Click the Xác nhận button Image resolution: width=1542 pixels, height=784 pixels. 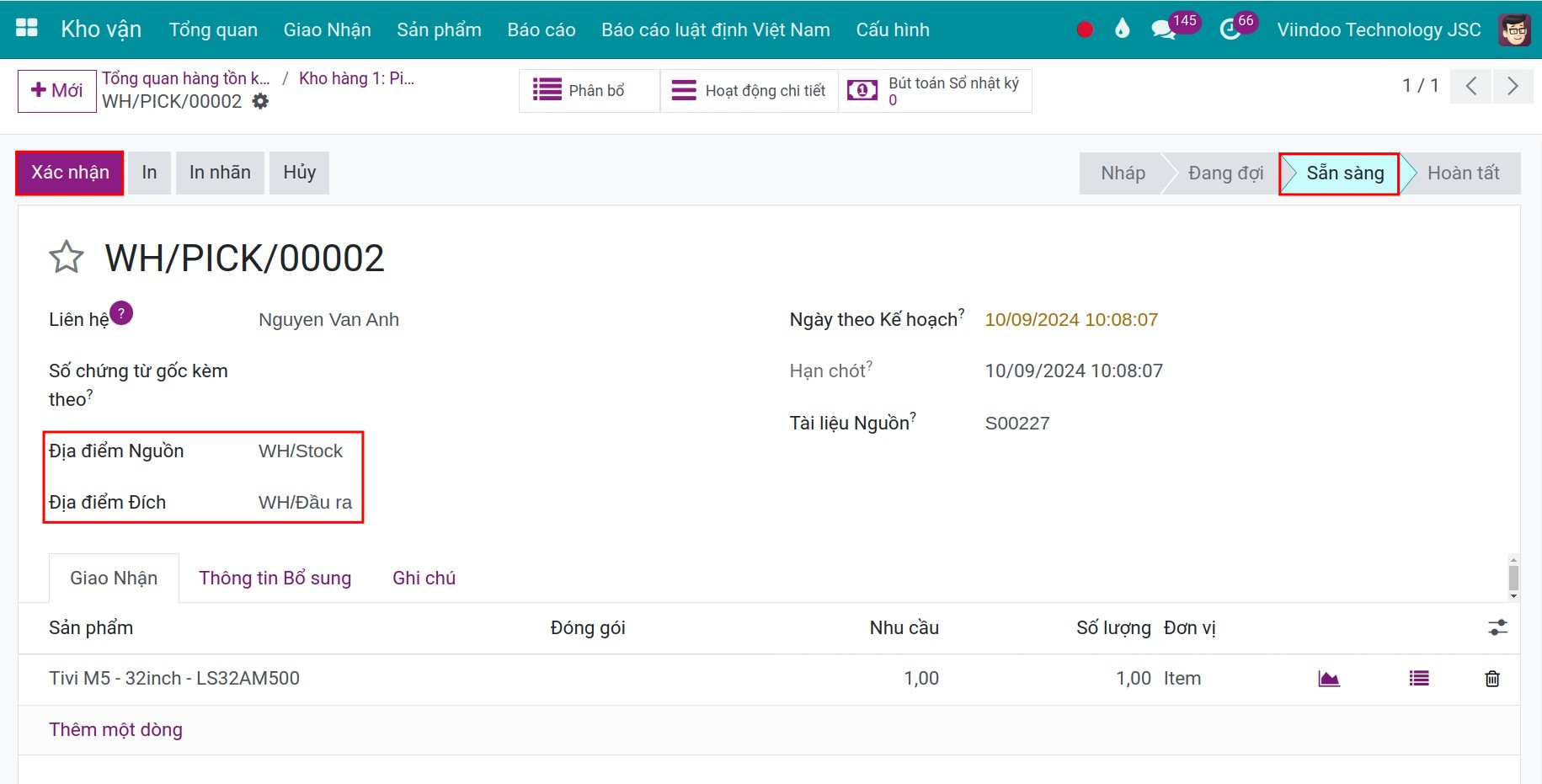(70, 173)
